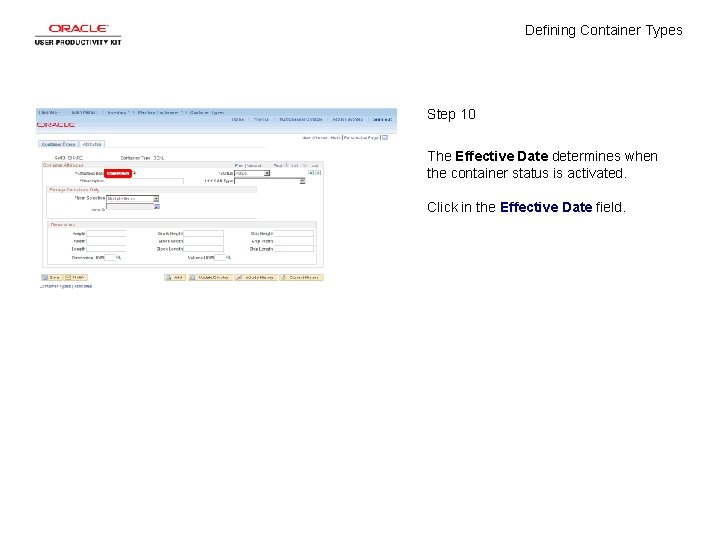Click in the Ship Width field
The image size is (720, 540).
pyautogui.click(x=294, y=241)
